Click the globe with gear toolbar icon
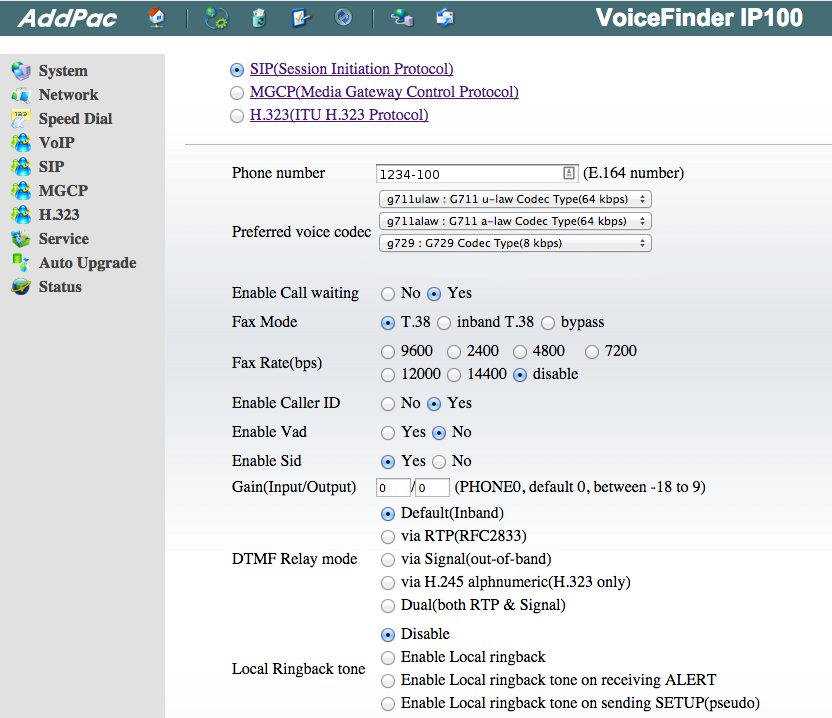Viewport: 832px width, 718px height. [x=216, y=17]
